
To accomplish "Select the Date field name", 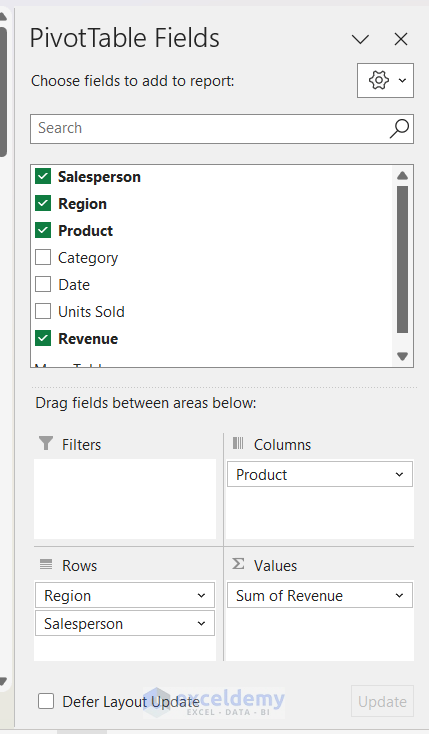I will [74, 285].
